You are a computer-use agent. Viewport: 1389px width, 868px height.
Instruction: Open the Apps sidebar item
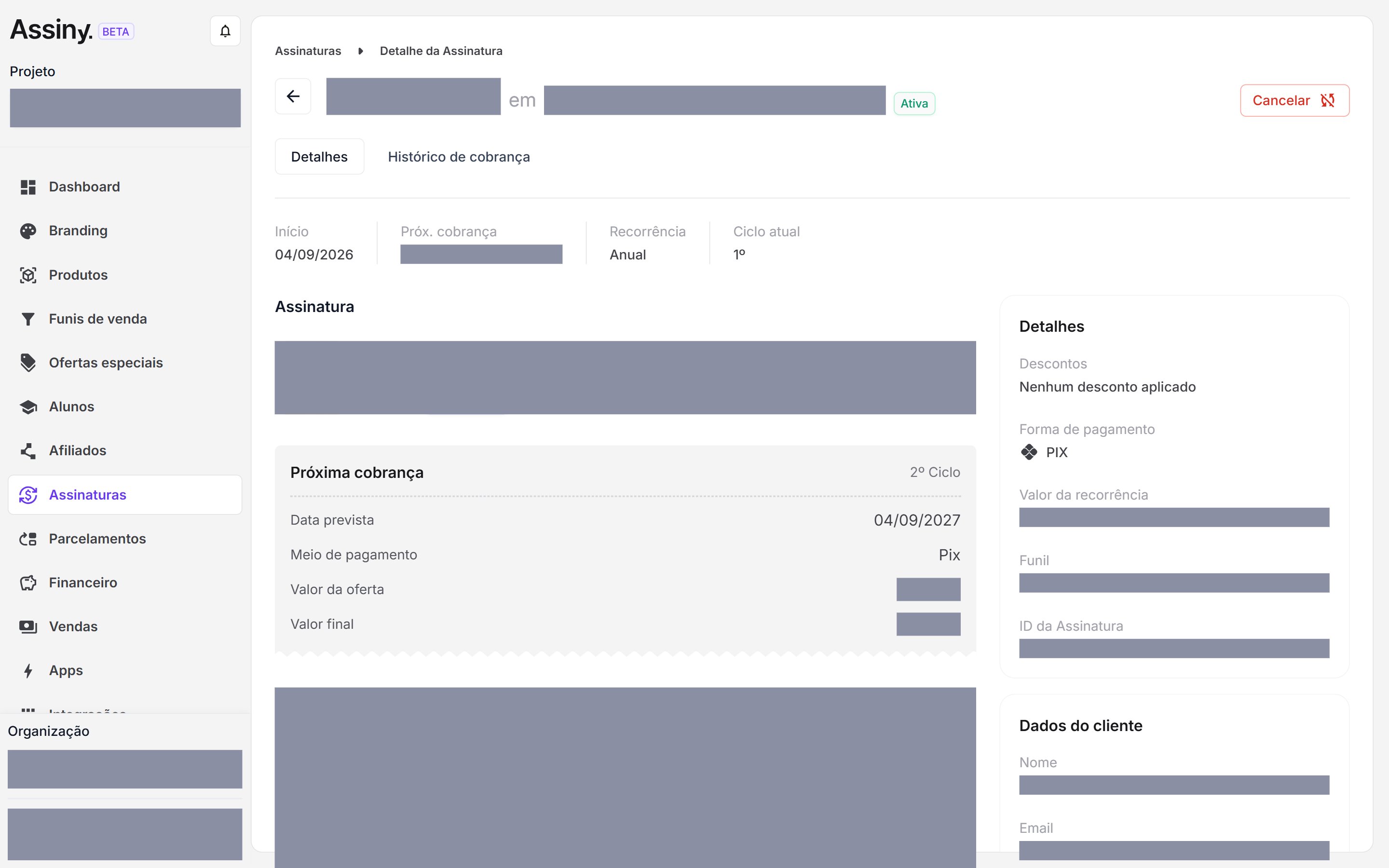click(x=124, y=670)
